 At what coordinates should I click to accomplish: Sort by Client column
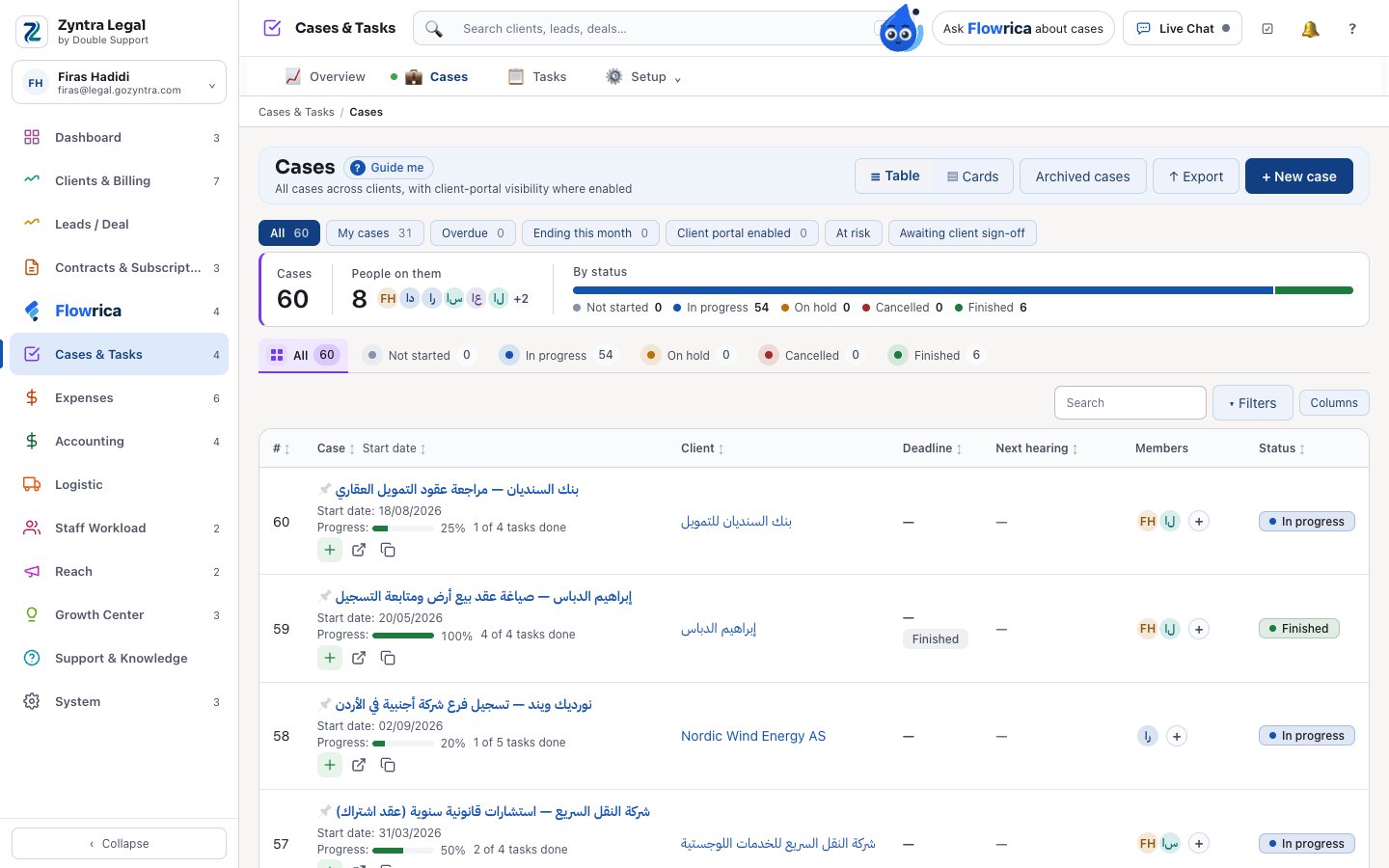tap(702, 448)
